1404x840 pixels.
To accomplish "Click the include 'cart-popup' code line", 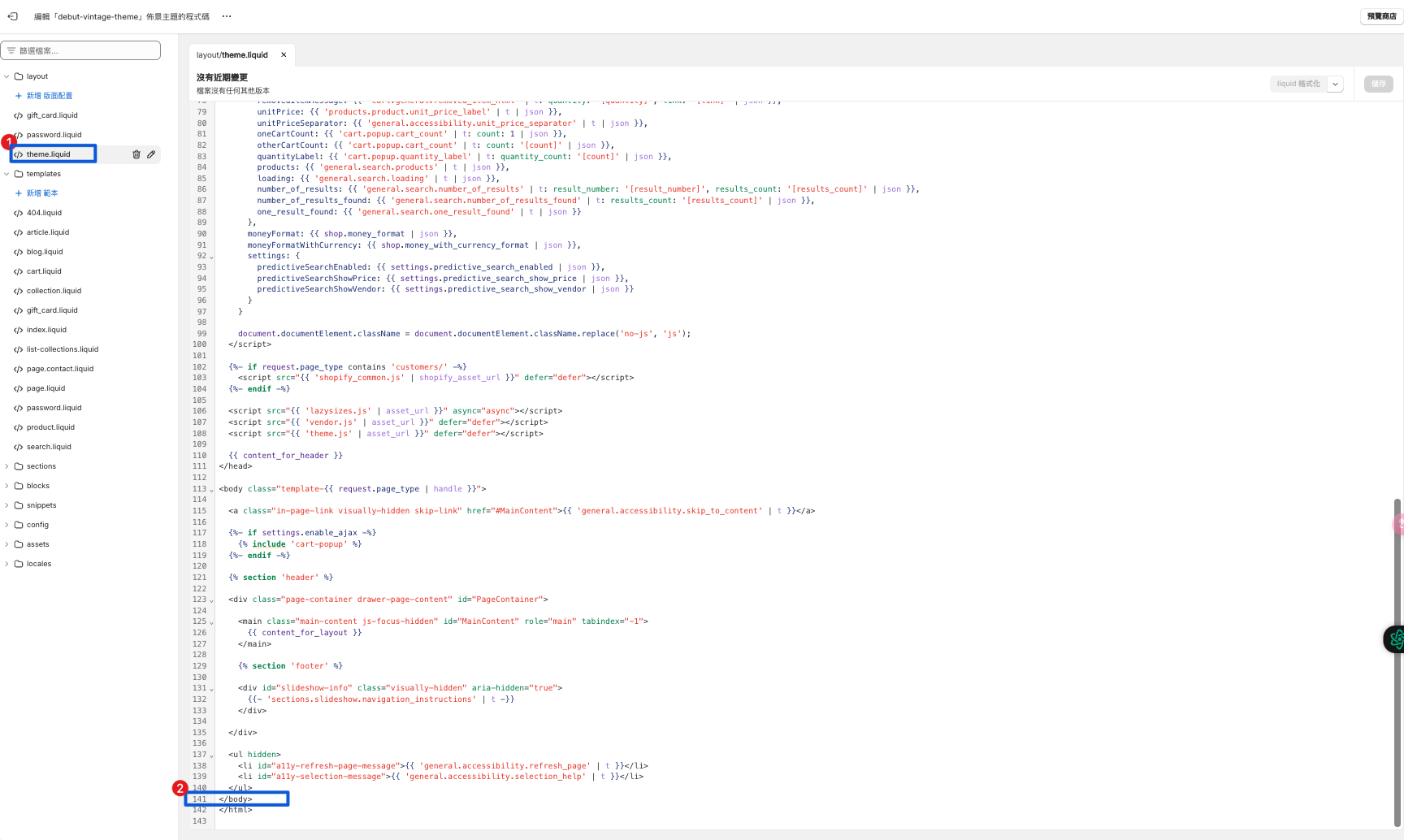I will pos(300,544).
